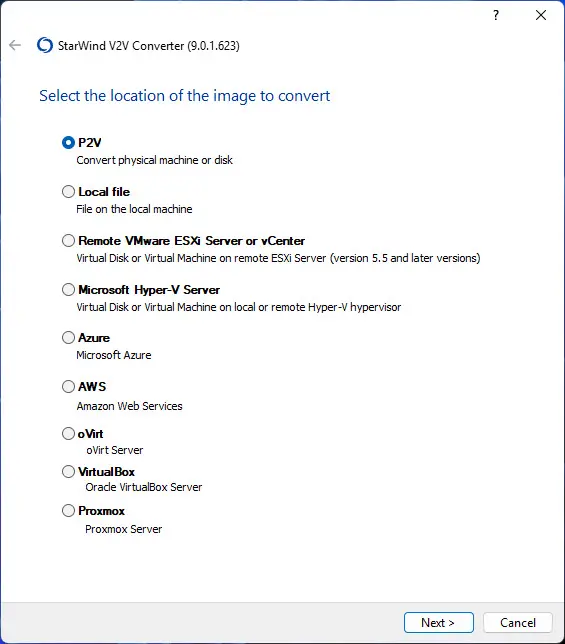Click the Next > button
The width and height of the screenshot is (565, 644).
point(439,623)
